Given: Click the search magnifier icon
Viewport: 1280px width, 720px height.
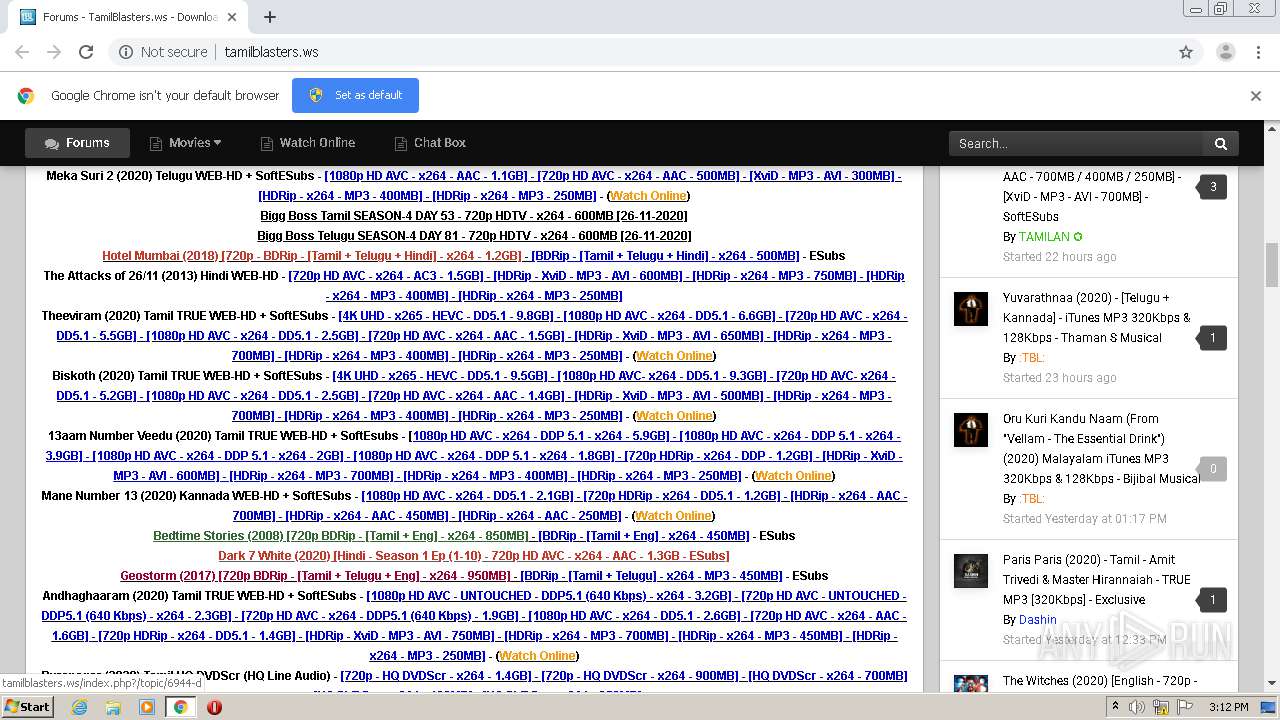Looking at the screenshot, I should pos(1221,144).
